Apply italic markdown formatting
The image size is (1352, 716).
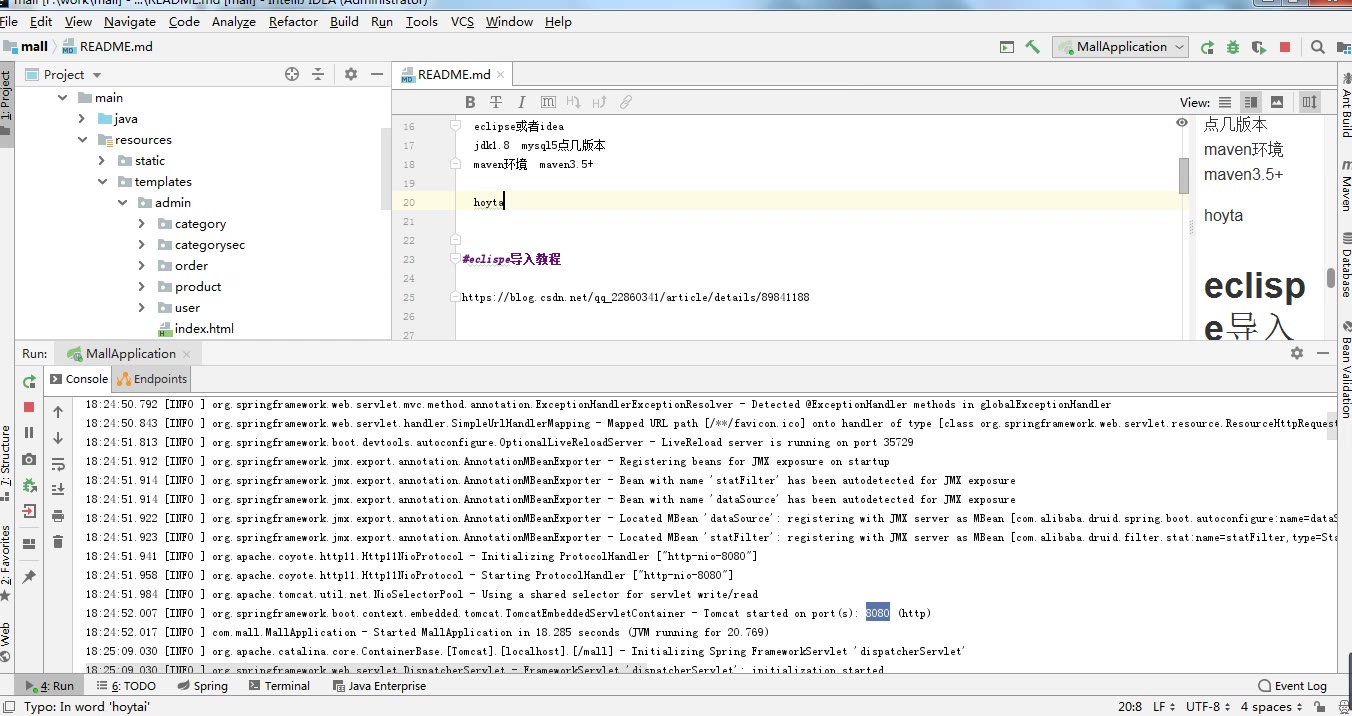521,102
